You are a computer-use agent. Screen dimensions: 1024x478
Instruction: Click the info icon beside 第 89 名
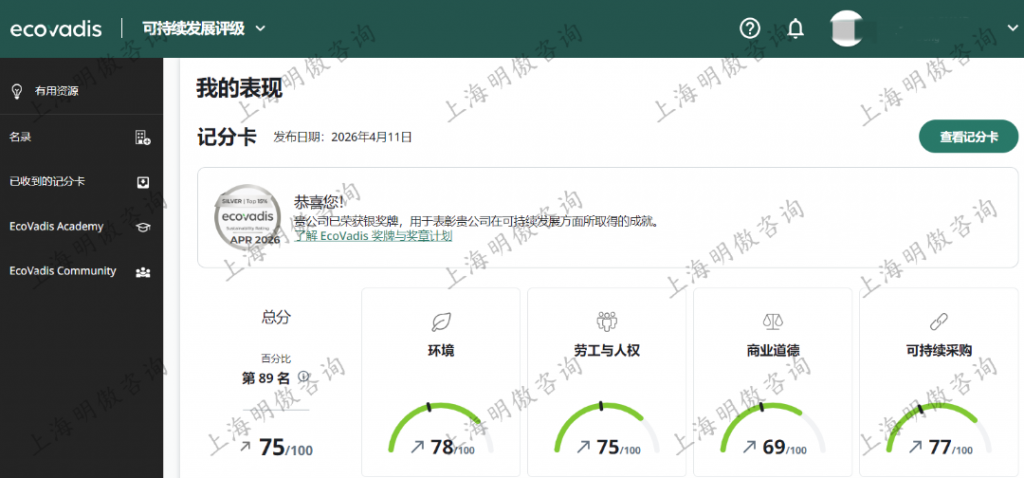pyautogui.click(x=303, y=377)
